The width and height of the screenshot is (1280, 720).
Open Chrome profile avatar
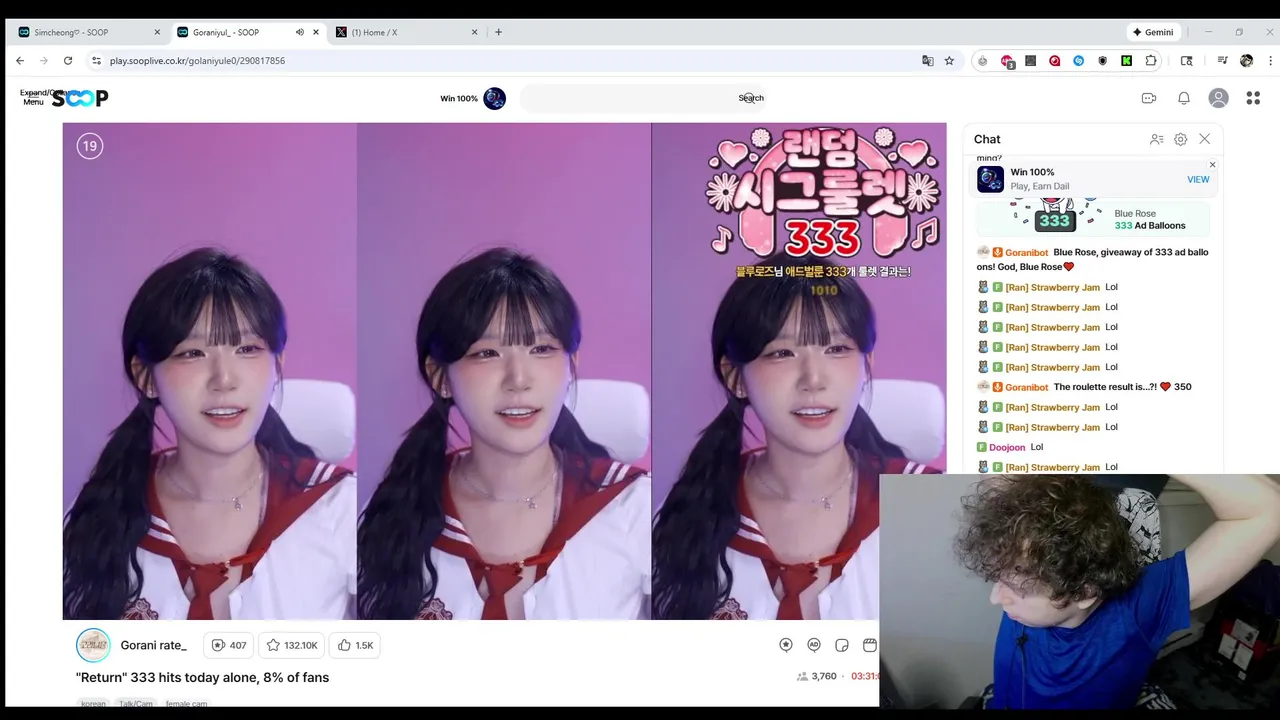pyautogui.click(x=1246, y=61)
